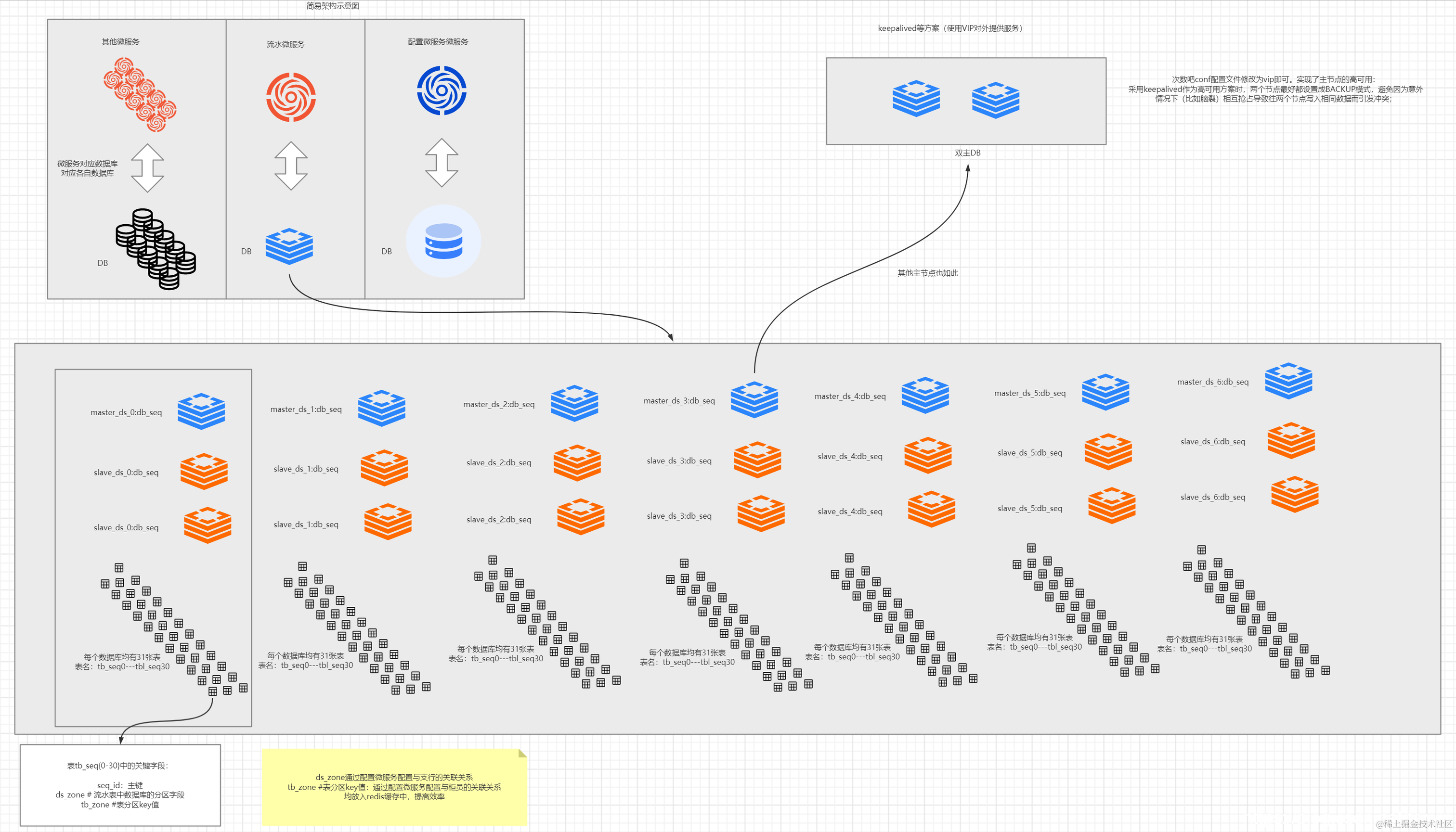This screenshot has width=1456, height=832.
Task: Click the red swirl icon under 流水微服务
Action: pyautogui.click(x=291, y=97)
